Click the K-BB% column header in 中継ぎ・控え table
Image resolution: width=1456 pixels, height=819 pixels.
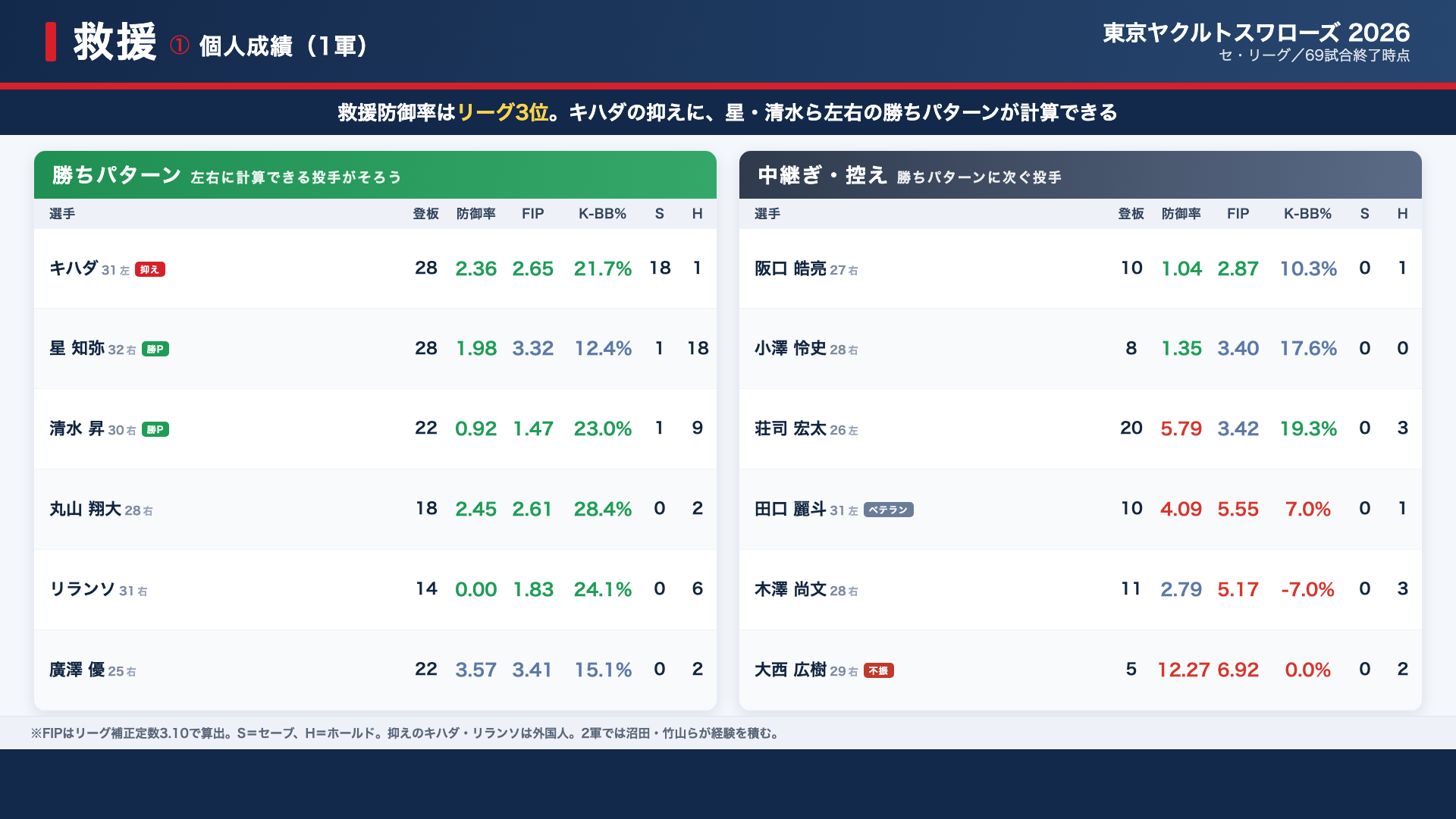1307,214
